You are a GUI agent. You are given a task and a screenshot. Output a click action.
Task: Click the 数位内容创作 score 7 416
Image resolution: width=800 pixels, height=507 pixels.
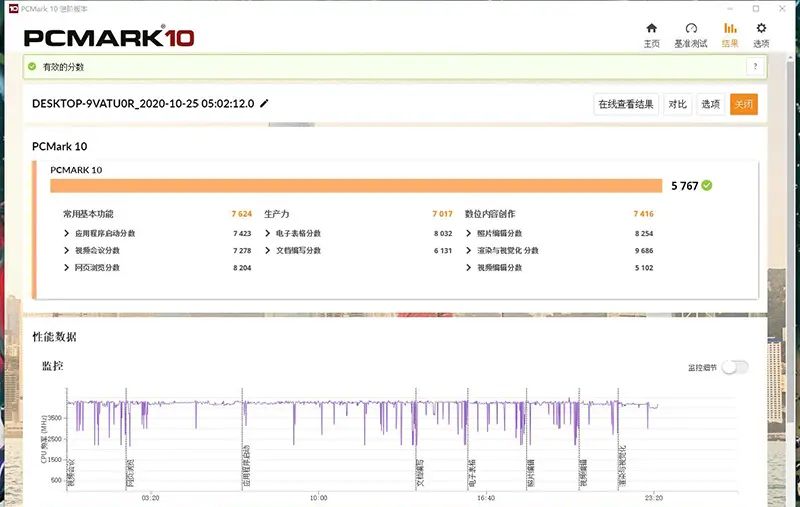point(643,214)
